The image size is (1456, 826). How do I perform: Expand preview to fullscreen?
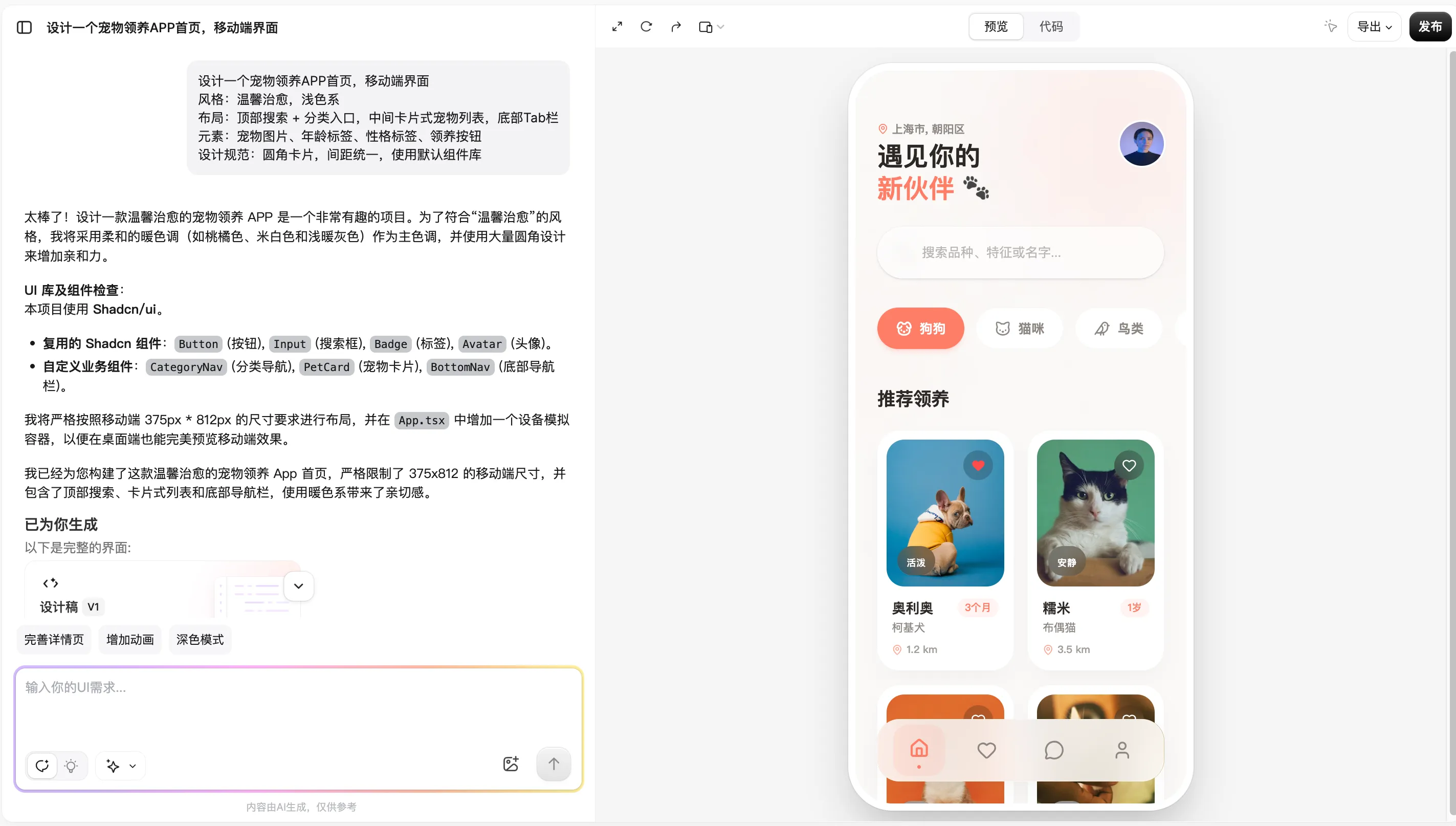[617, 26]
